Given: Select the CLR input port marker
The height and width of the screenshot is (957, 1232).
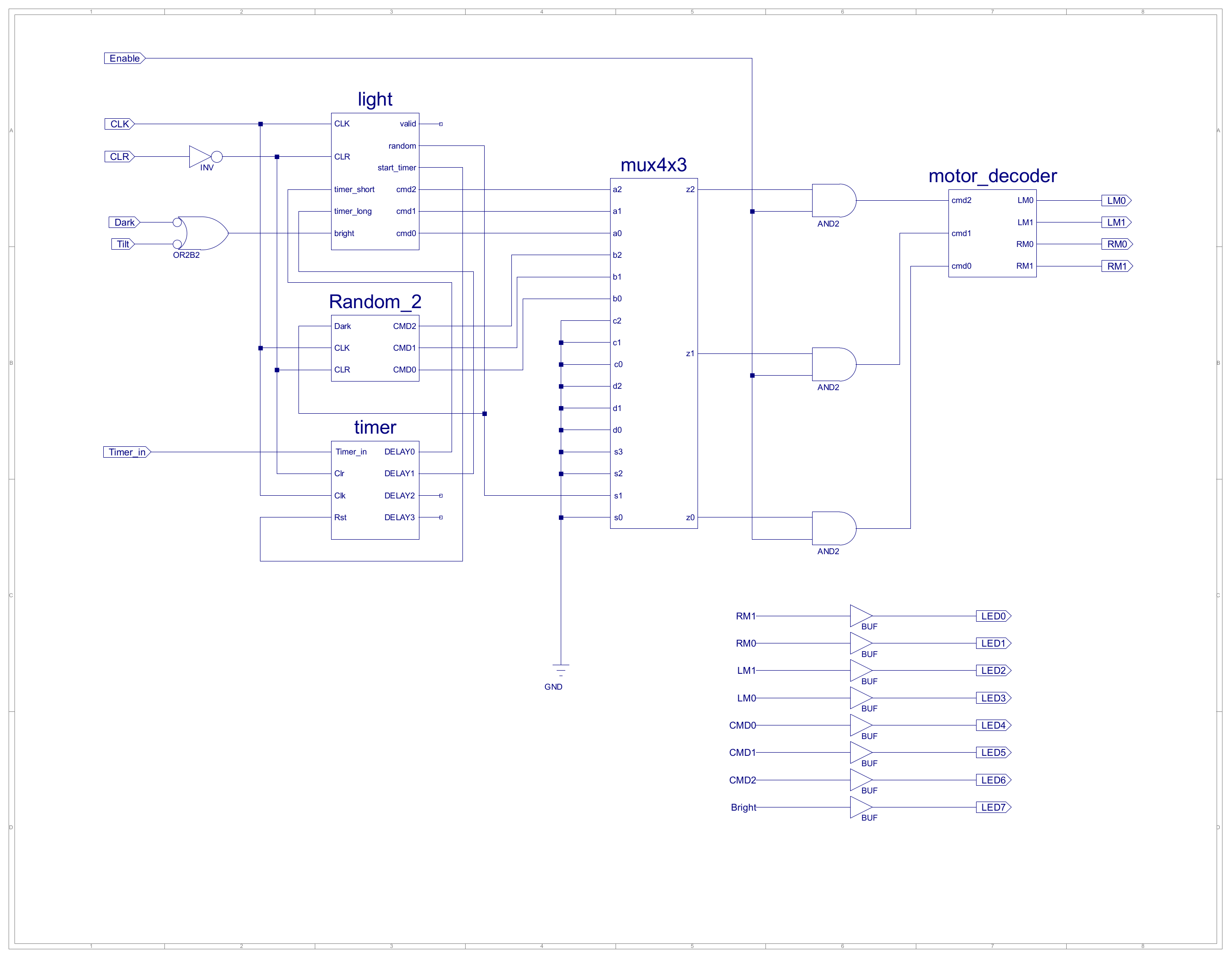Looking at the screenshot, I should (x=120, y=157).
